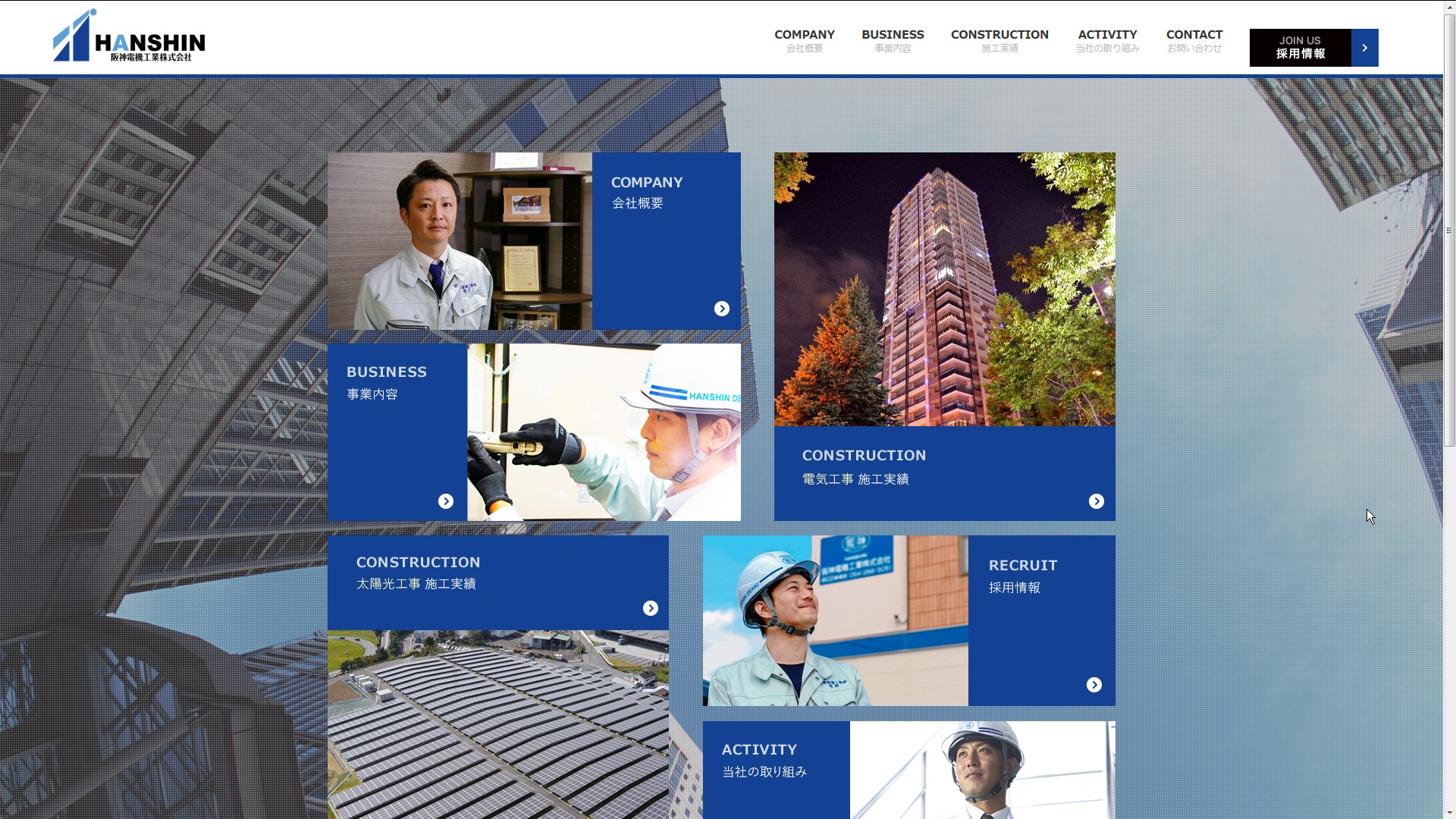This screenshot has width=1456, height=819.
Task: Open ACTIVITY card photo of helmeted man
Action: coord(983,770)
